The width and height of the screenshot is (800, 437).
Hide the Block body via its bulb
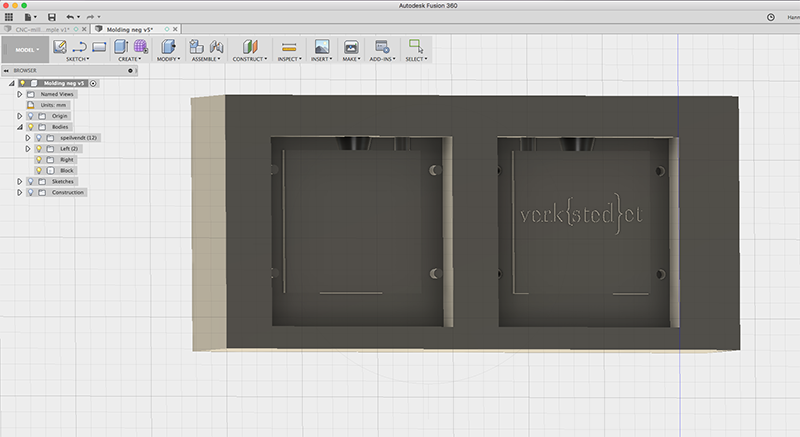39,170
